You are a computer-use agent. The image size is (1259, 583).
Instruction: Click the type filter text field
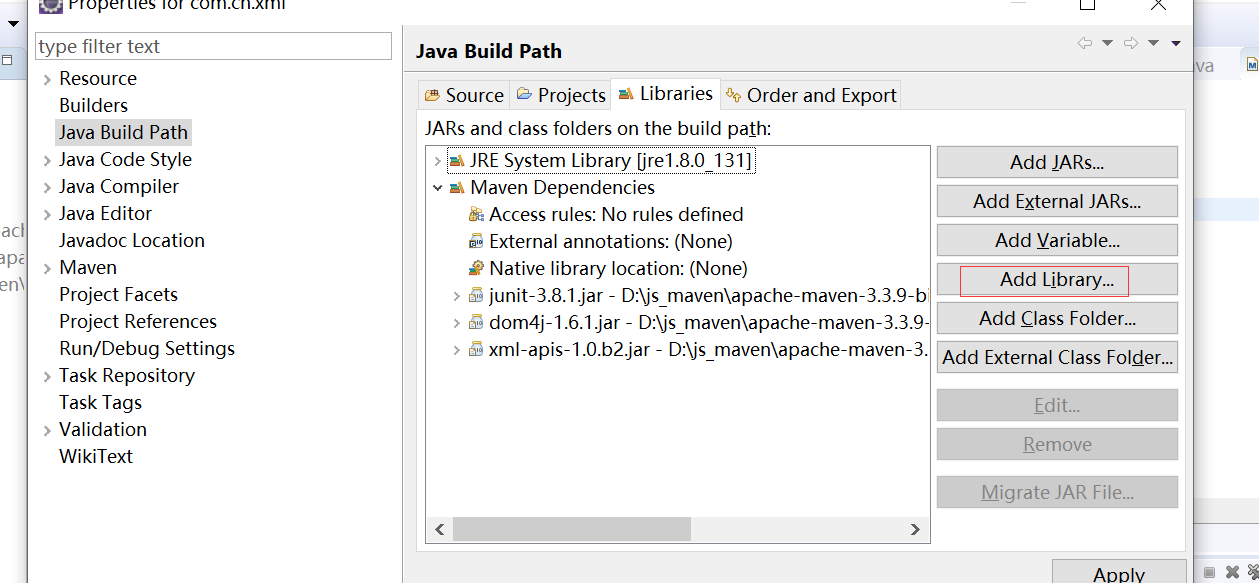coord(213,46)
